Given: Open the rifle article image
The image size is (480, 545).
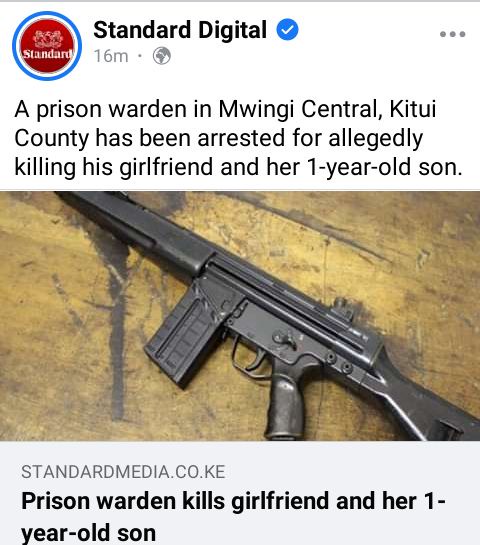Looking at the screenshot, I should point(240,316).
